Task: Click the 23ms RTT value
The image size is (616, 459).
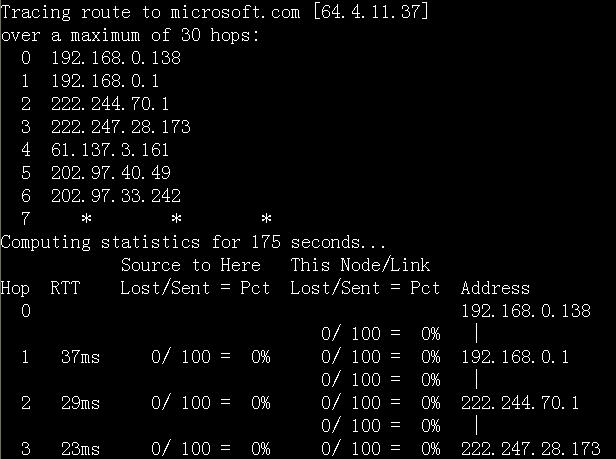Action: [81, 449]
